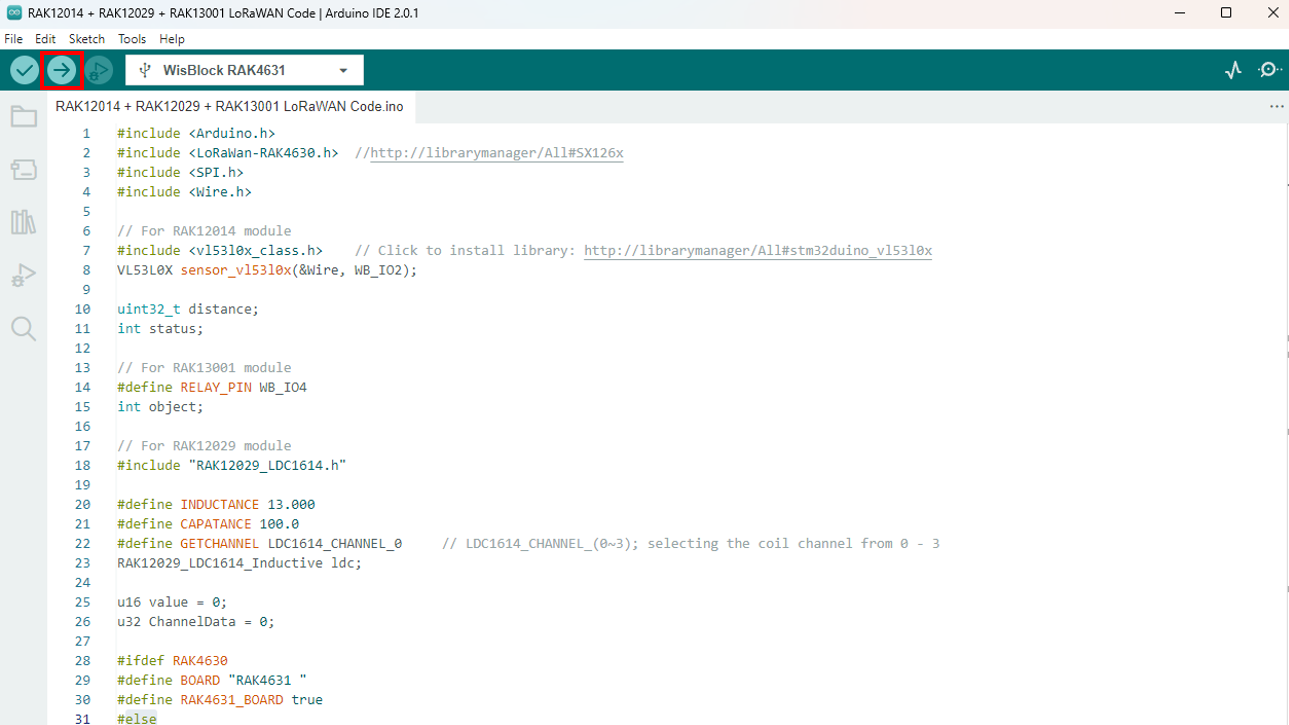Click the text '#include <SPI.h>'
Screen dimensions: 1289x725
[180, 172]
